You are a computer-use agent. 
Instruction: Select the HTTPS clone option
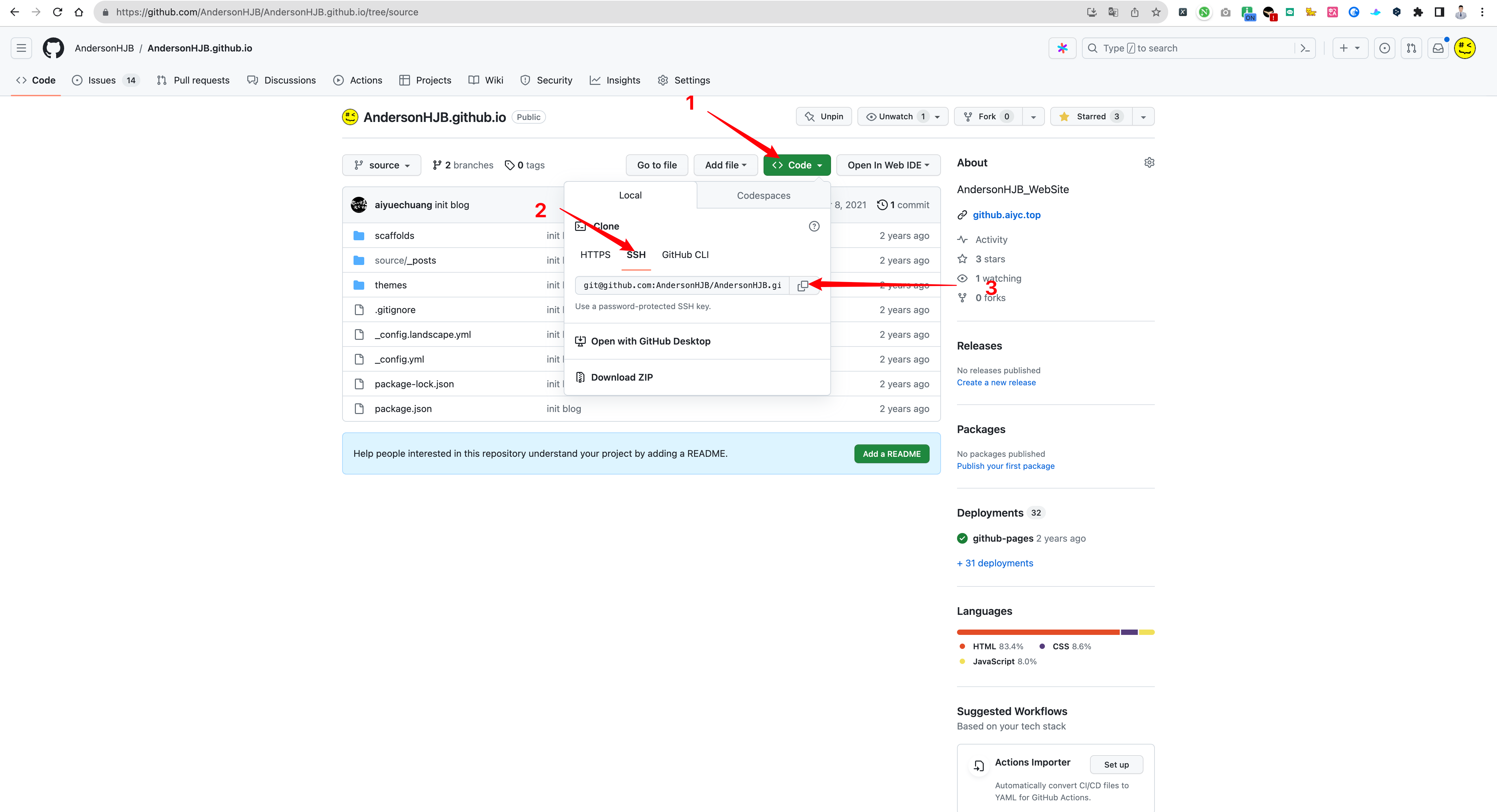(x=595, y=255)
